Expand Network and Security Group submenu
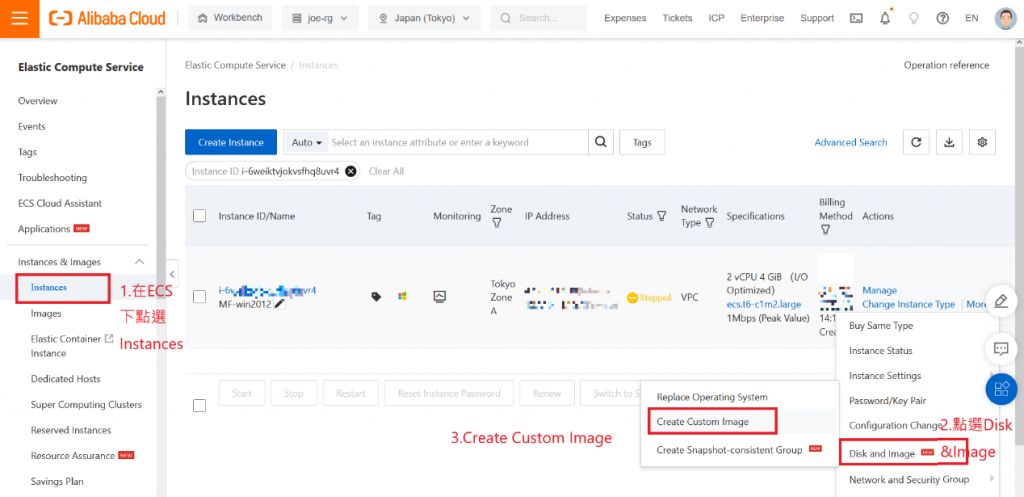The width and height of the screenshot is (1024, 497). [x=908, y=479]
